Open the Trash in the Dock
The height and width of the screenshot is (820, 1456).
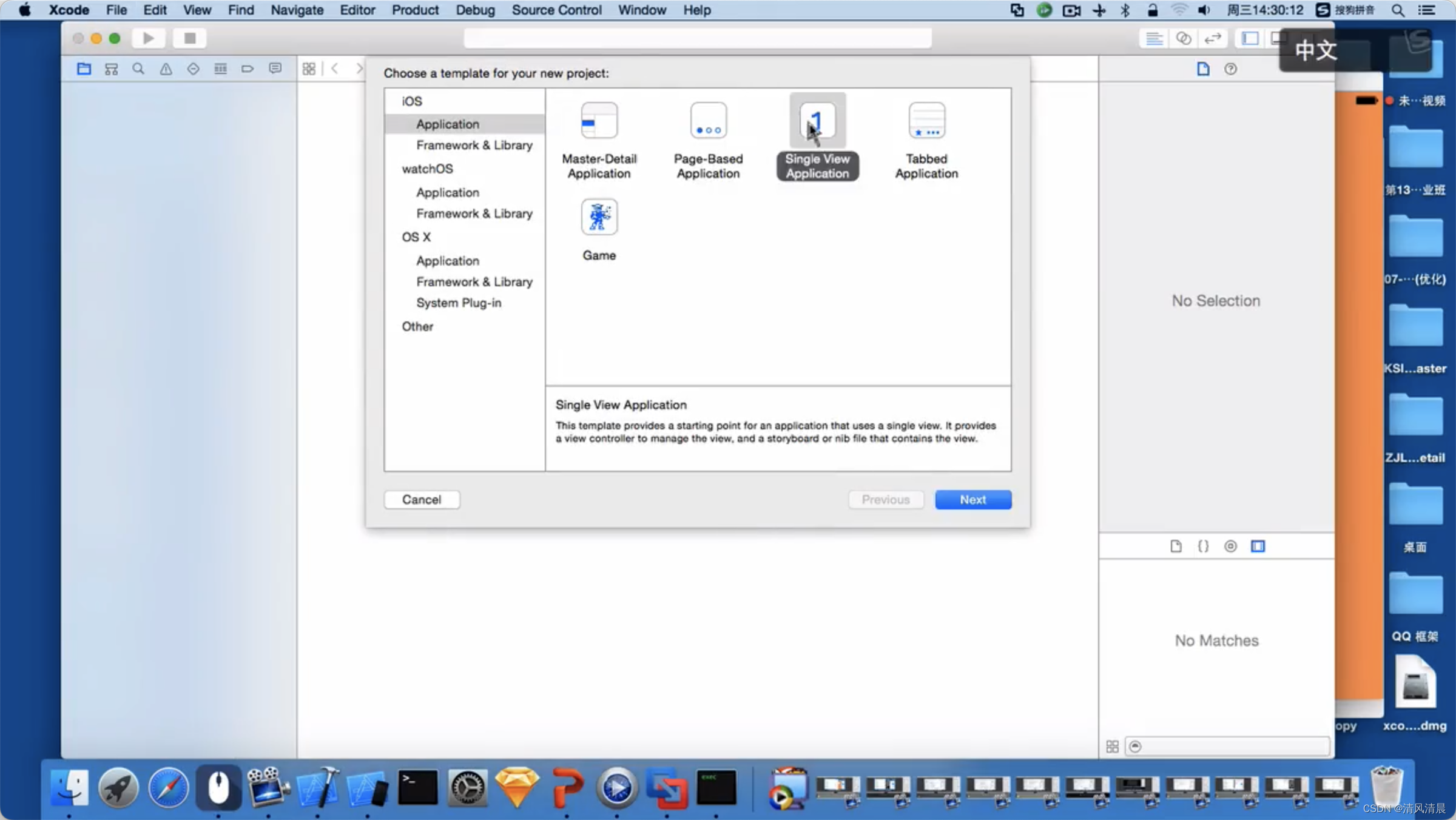tap(1387, 787)
